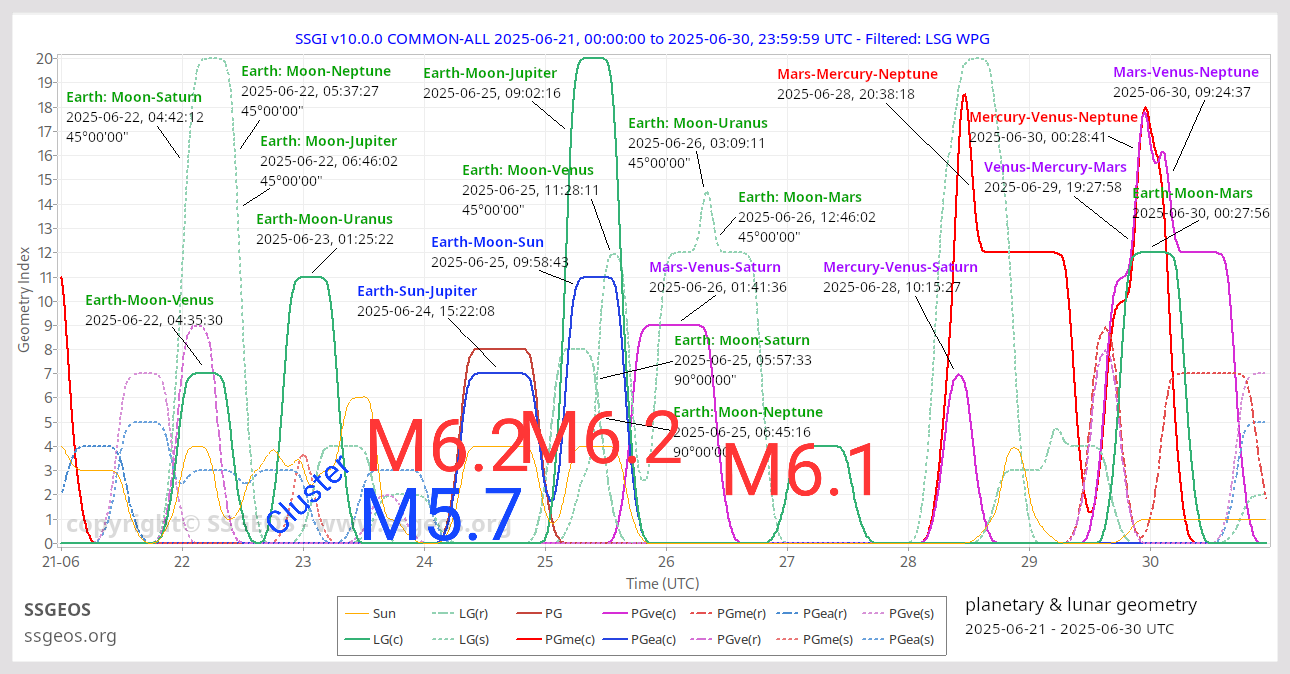Click the blue Cluster text label
The width and height of the screenshot is (1290, 674).
point(309,494)
